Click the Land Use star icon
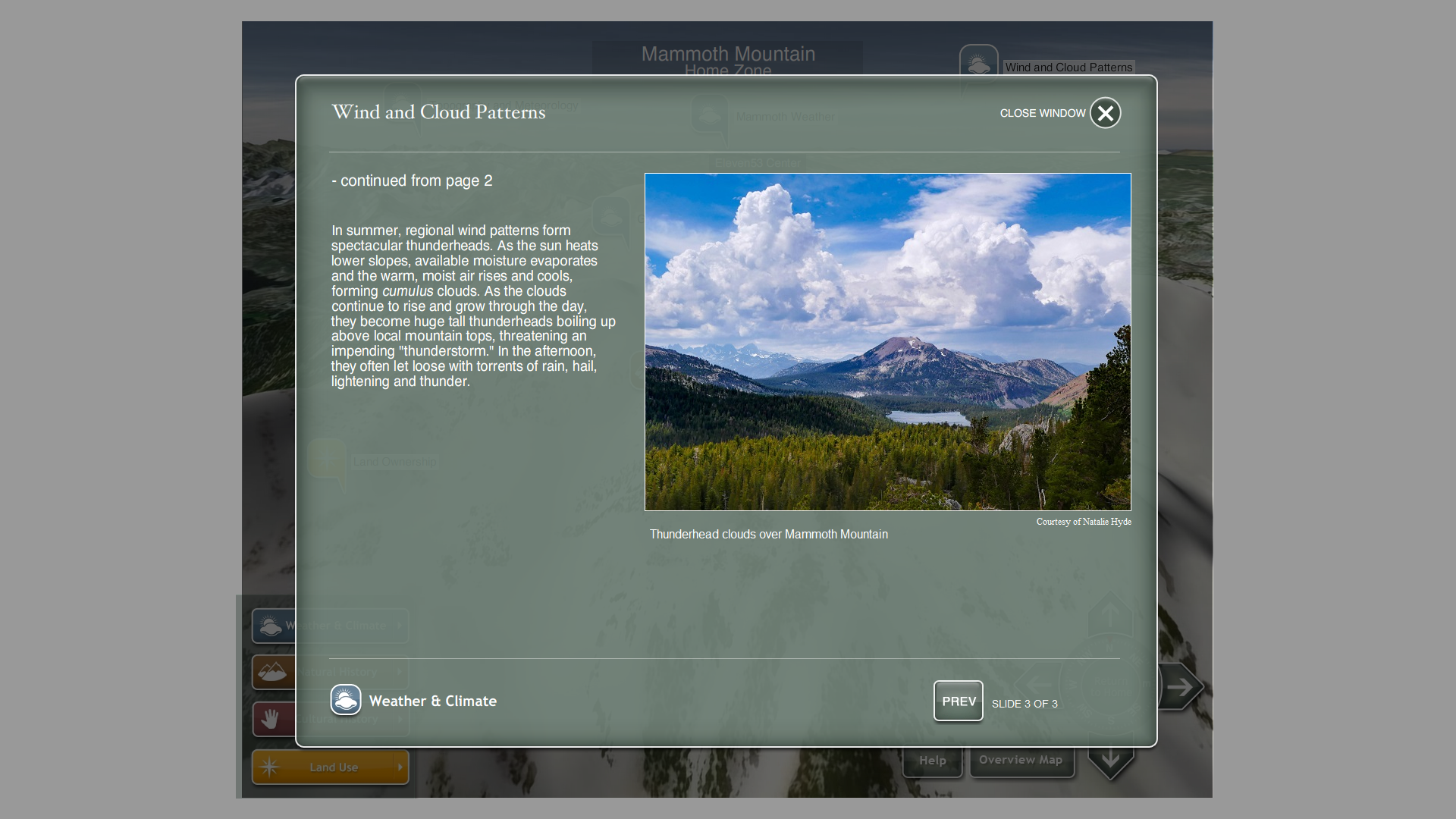The image size is (1456, 819). click(269, 767)
